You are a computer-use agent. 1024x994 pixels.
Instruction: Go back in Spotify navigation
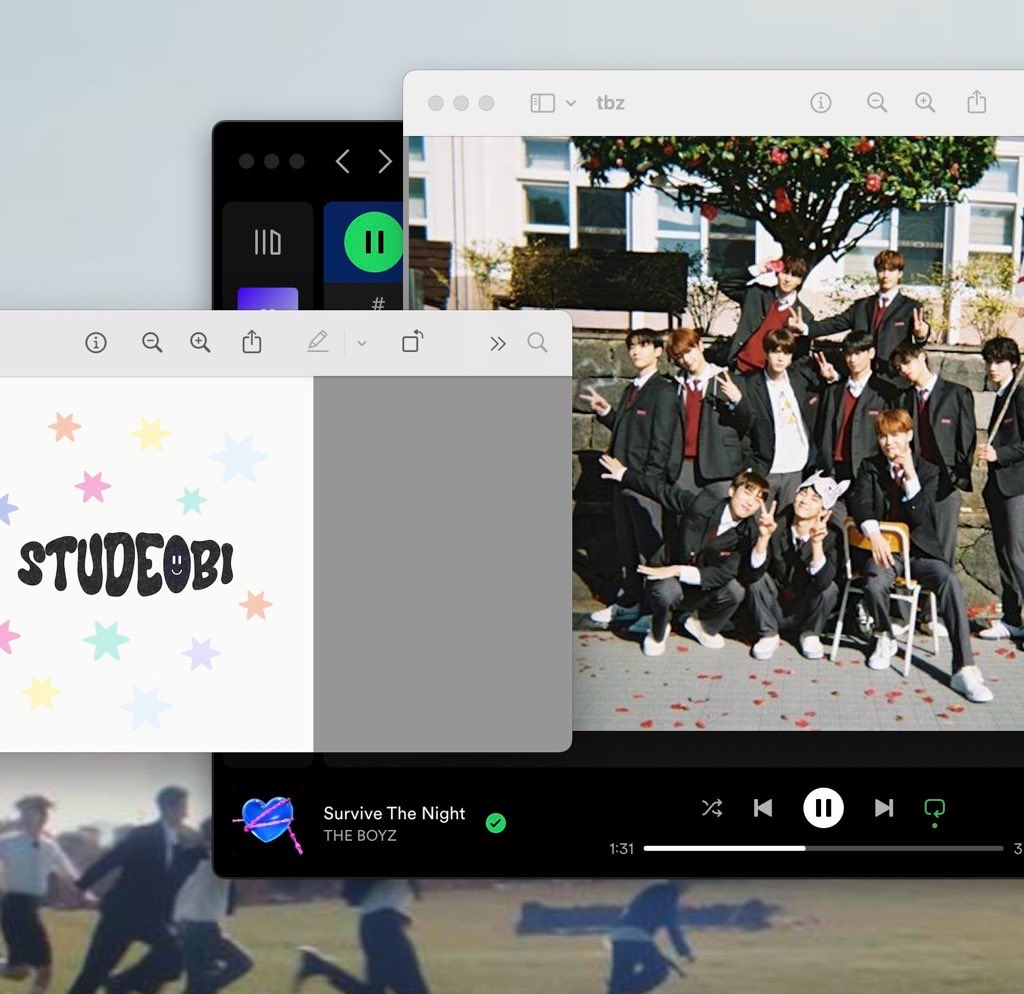343,161
